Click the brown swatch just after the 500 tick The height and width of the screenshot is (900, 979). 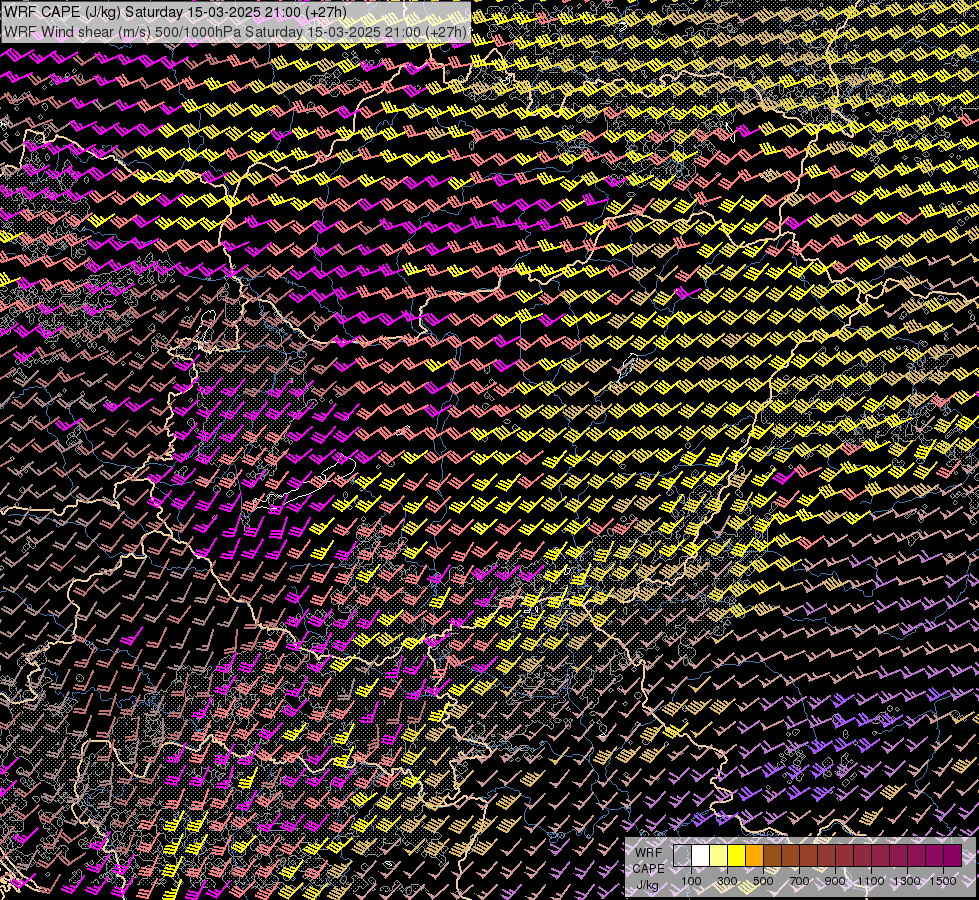click(x=772, y=856)
